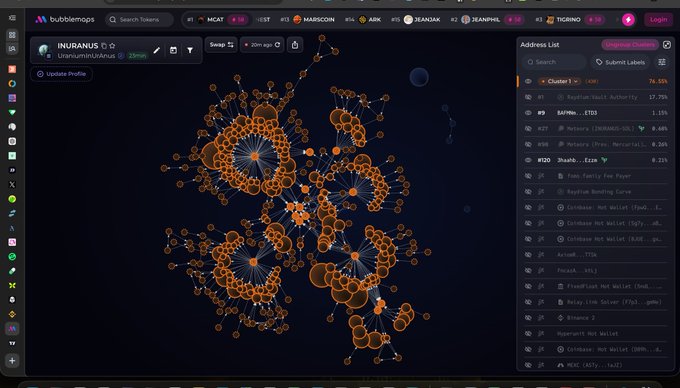
Task: Expand the Cluster 1 dropdown
Action: coord(559,81)
